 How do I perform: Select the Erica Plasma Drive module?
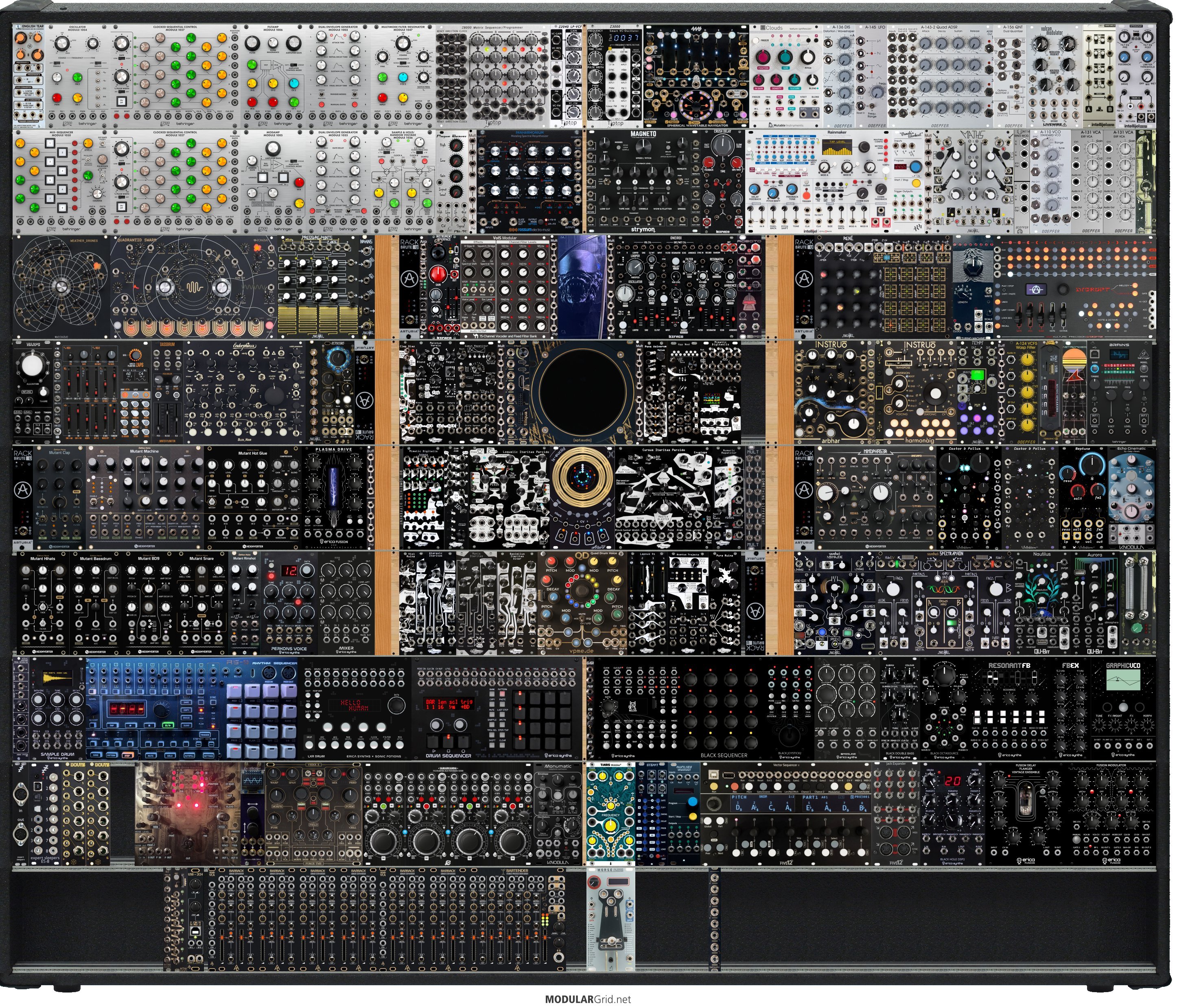(x=334, y=497)
